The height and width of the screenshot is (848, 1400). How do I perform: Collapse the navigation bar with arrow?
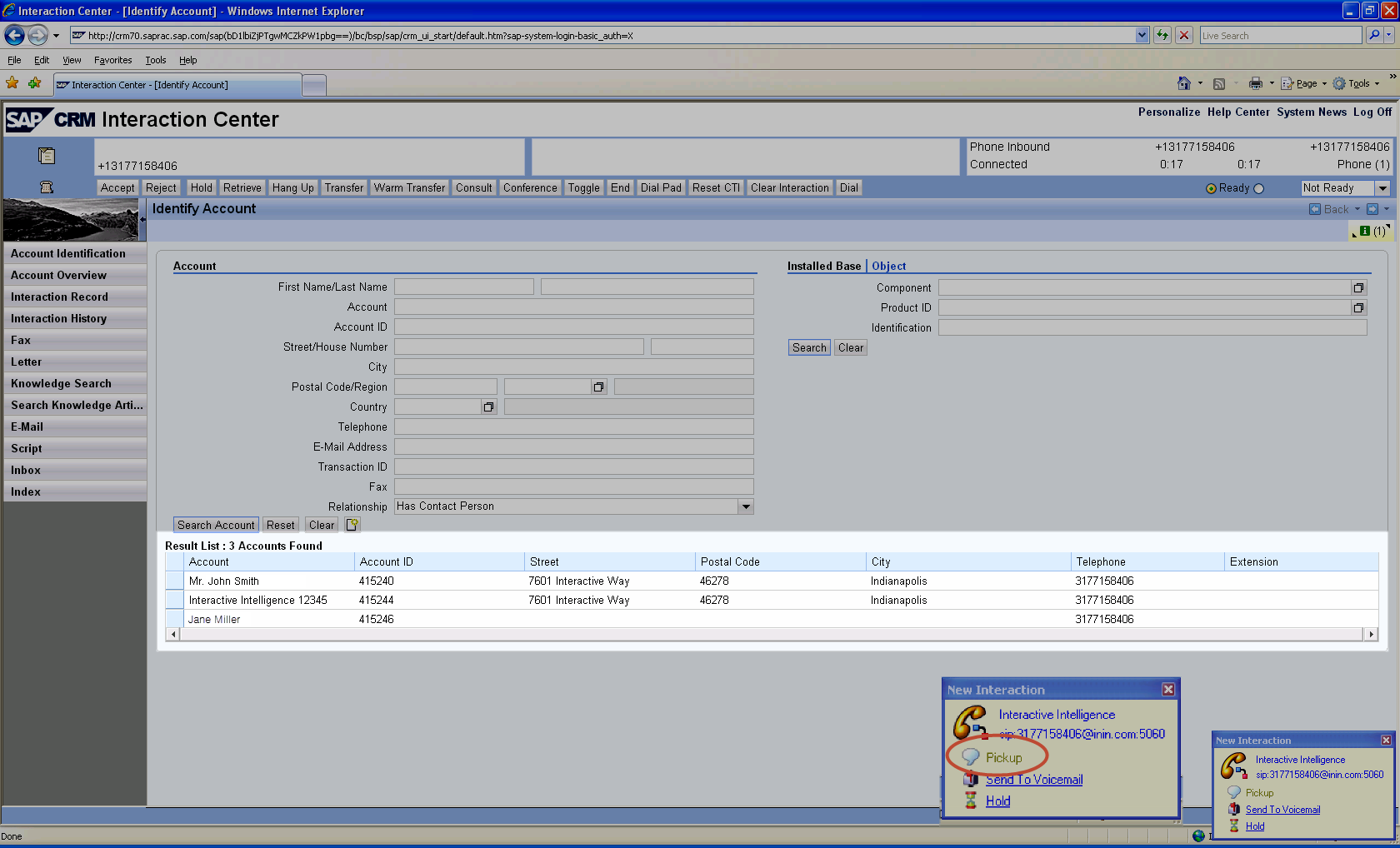coord(142,220)
